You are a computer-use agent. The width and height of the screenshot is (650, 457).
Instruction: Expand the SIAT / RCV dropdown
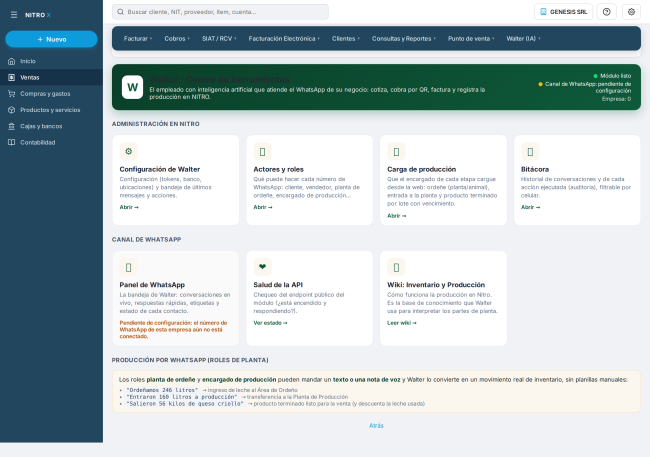(219, 39)
